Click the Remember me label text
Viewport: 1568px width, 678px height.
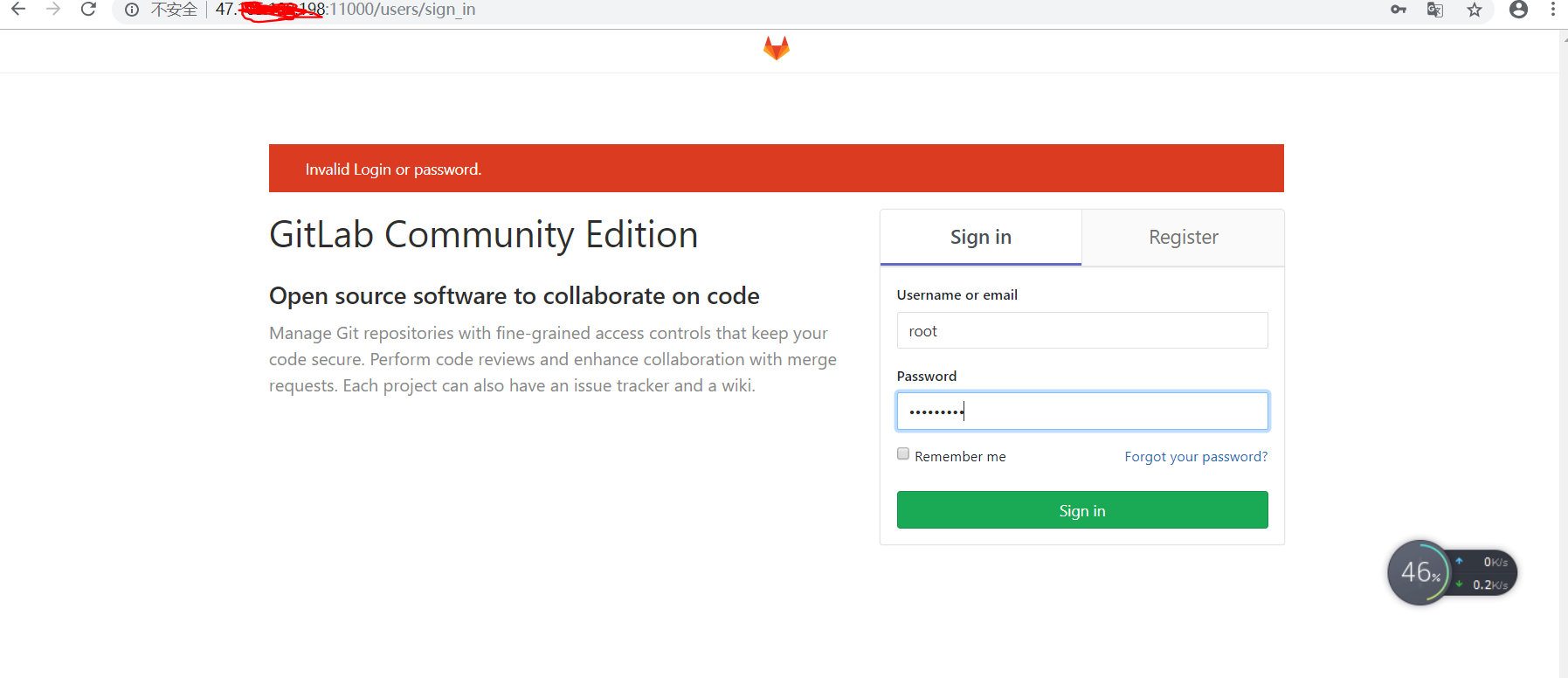[960, 457]
